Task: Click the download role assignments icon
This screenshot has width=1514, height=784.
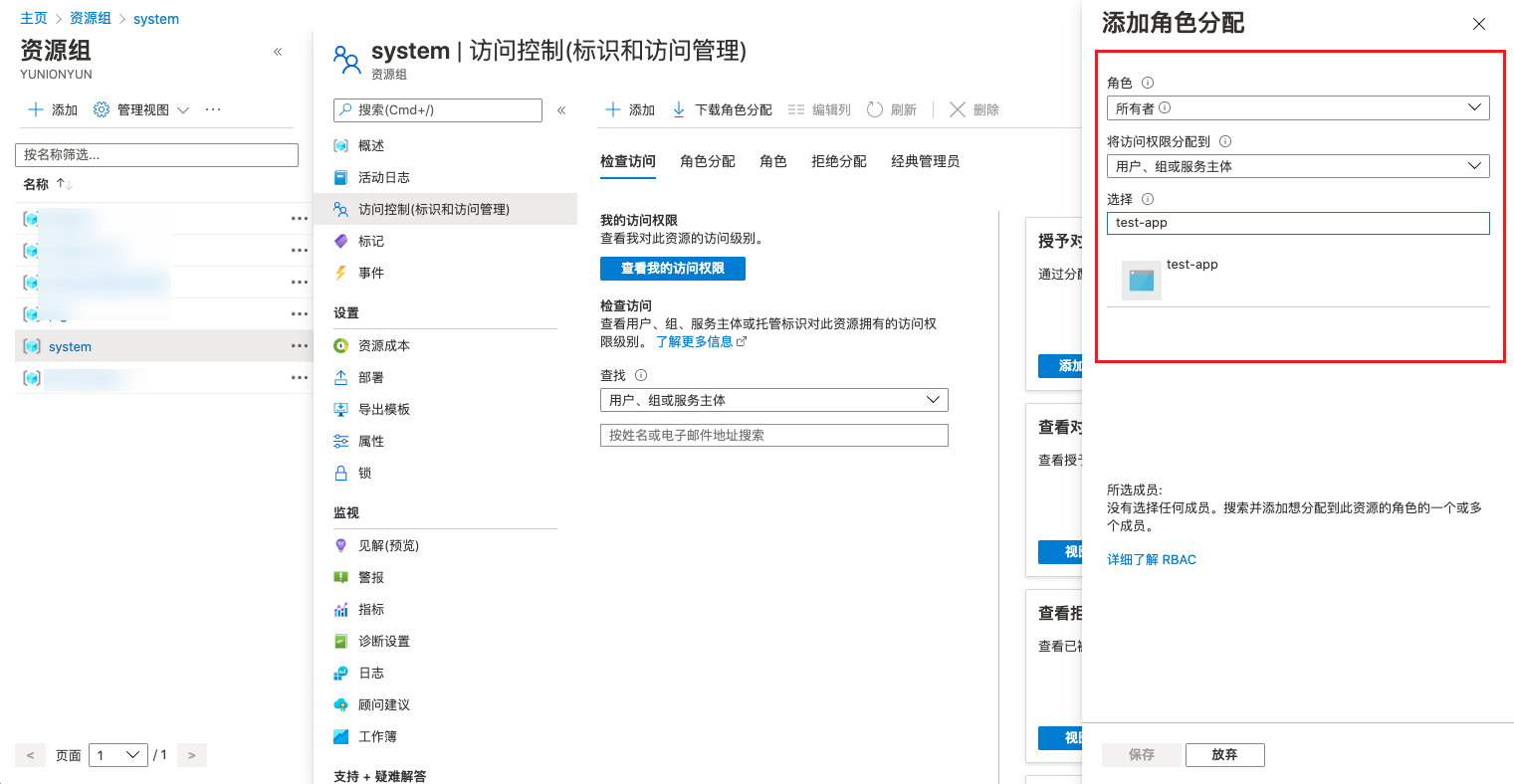Action: [x=679, y=109]
